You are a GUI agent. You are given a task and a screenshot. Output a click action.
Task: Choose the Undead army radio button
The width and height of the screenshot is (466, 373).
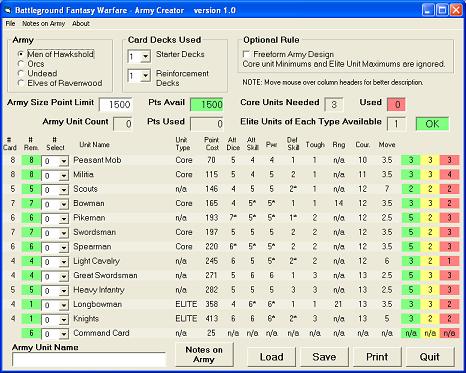point(37,73)
